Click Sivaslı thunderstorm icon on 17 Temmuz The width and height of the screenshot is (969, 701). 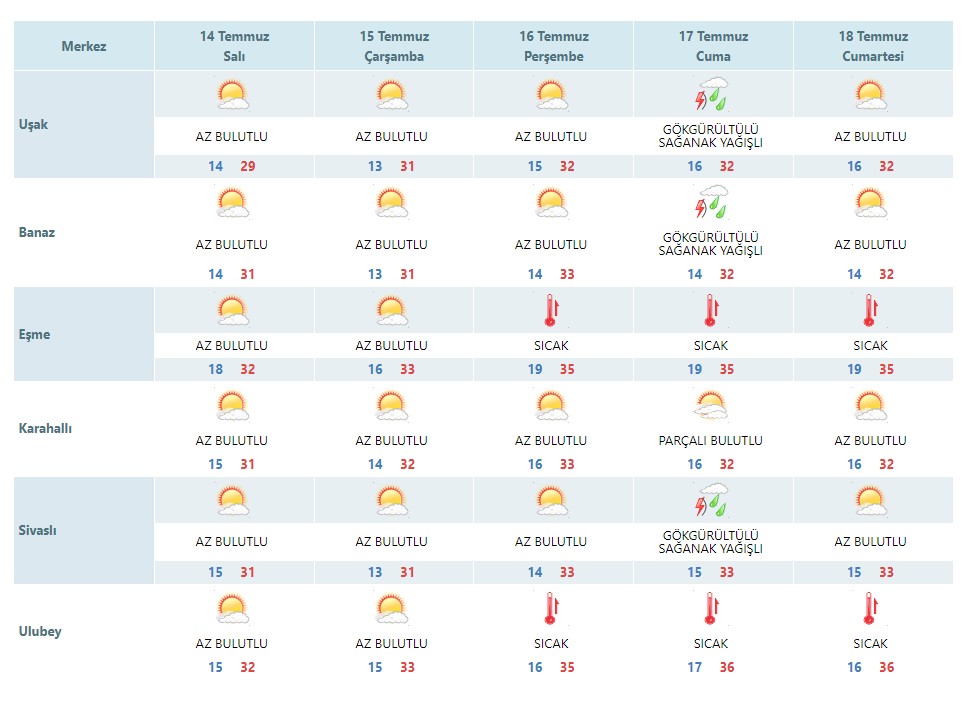(713, 500)
